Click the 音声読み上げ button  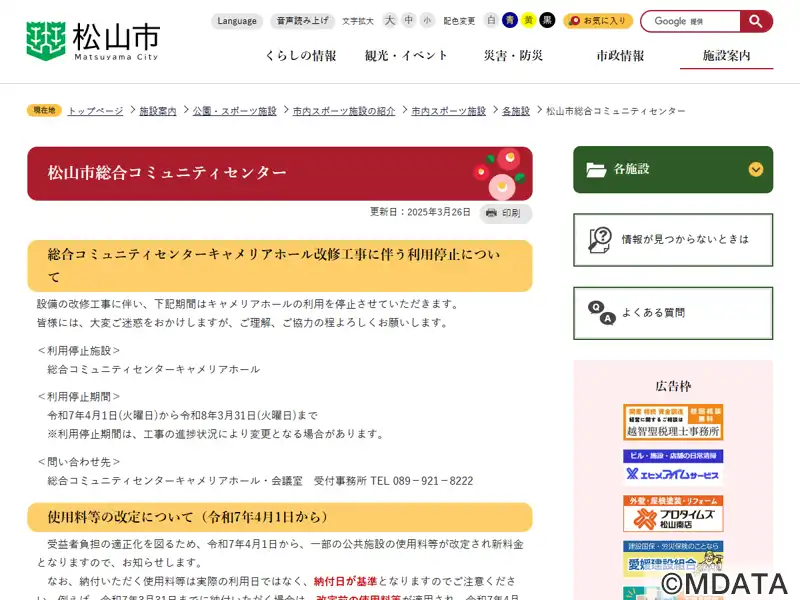coord(303,21)
